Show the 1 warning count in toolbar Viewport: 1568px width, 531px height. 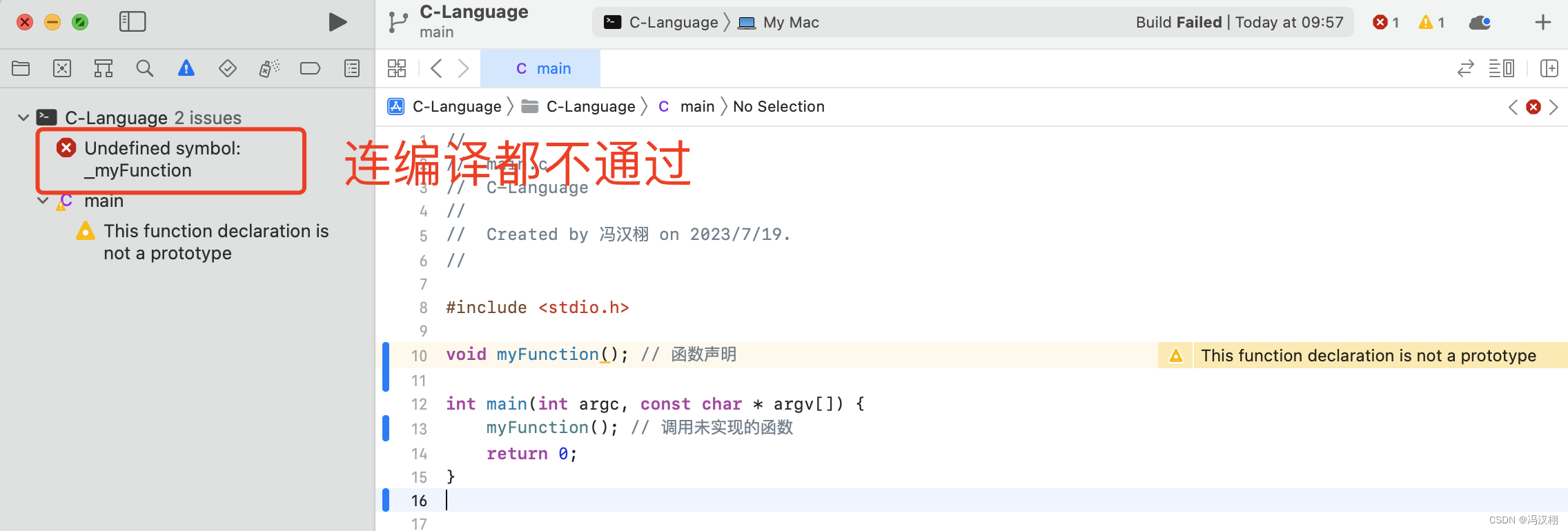tap(1431, 22)
